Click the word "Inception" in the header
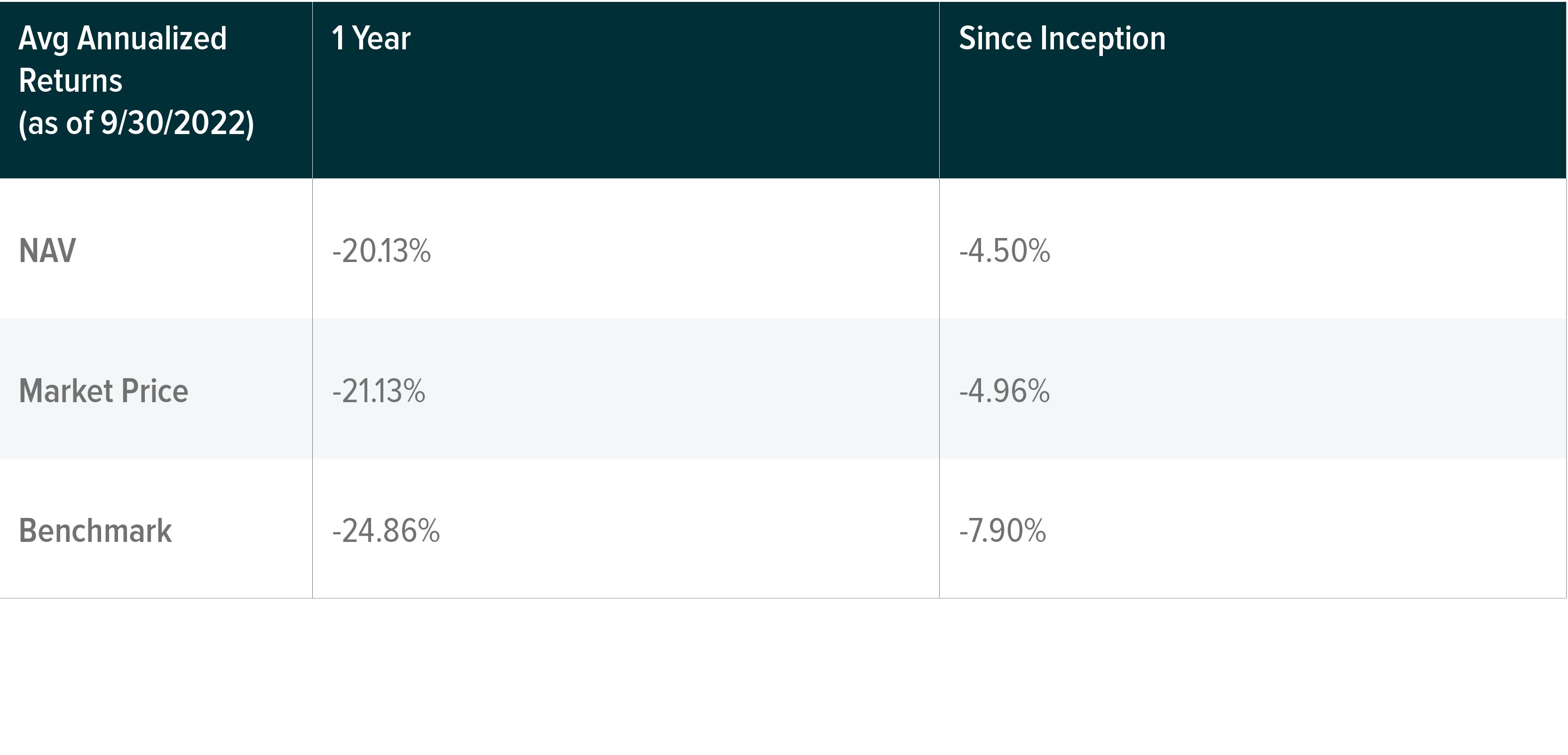This screenshot has height=755, width=1568. coord(1102,39)
